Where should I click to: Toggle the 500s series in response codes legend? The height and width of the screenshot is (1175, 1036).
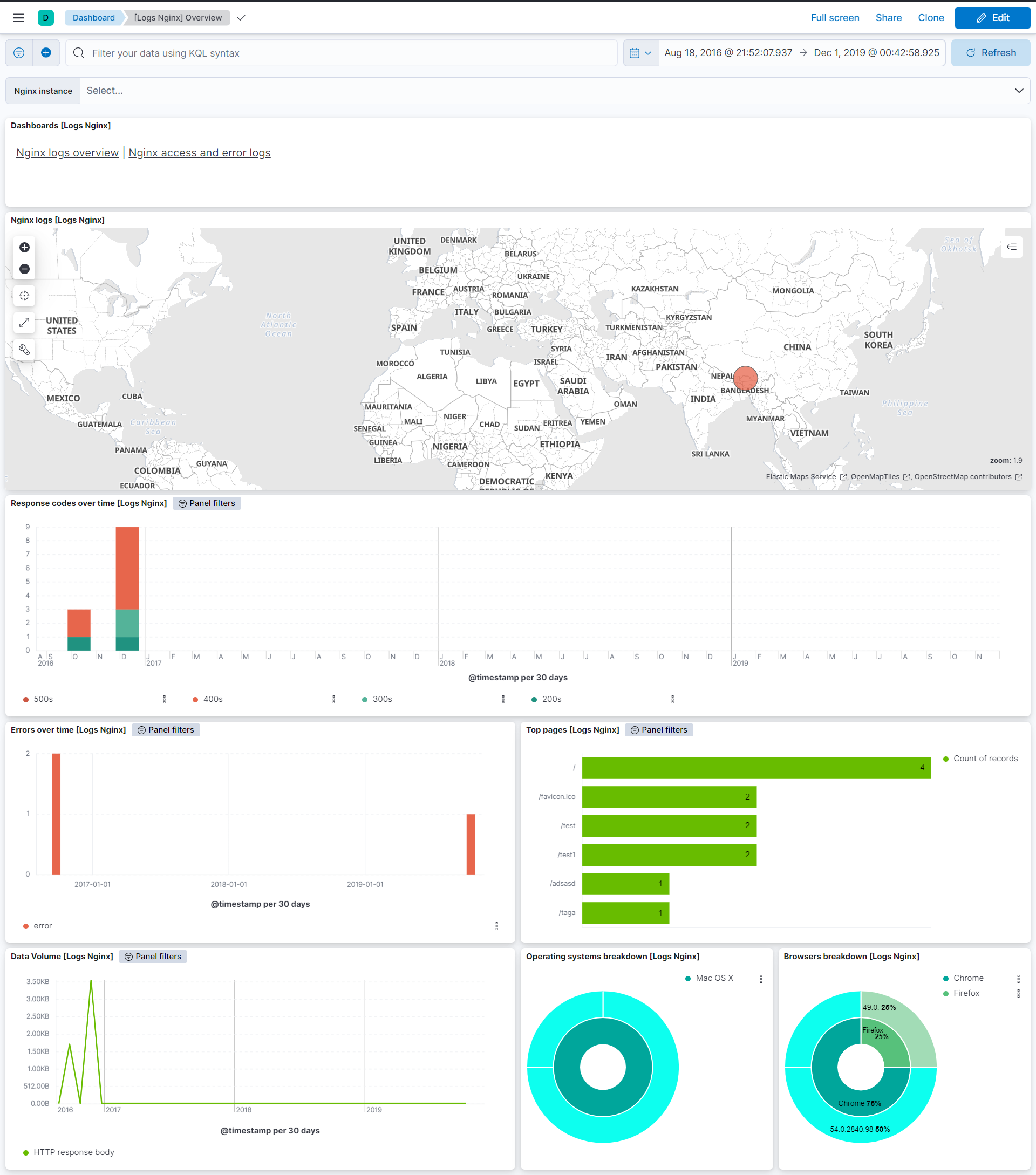tap(42, 699)
